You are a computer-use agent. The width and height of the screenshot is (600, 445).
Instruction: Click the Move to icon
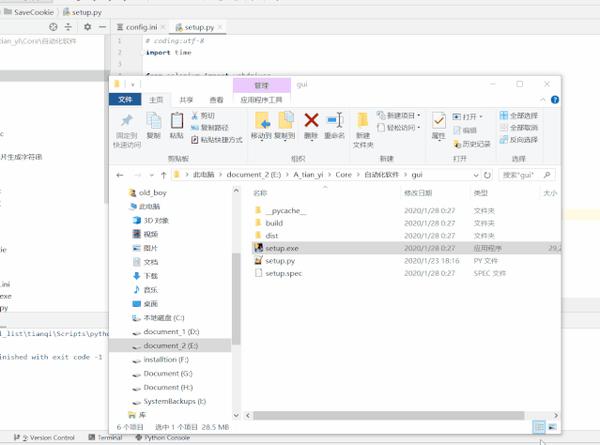tap(262, 121)
